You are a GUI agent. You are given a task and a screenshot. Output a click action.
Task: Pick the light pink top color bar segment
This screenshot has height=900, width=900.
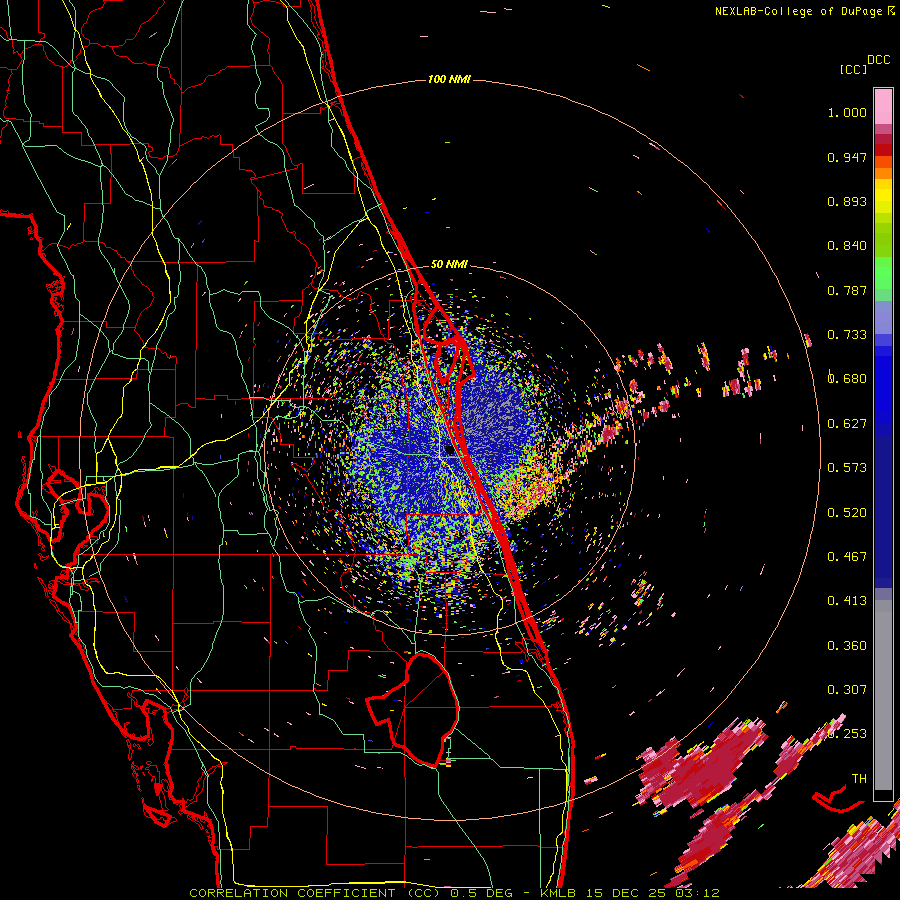click(883, 106)
